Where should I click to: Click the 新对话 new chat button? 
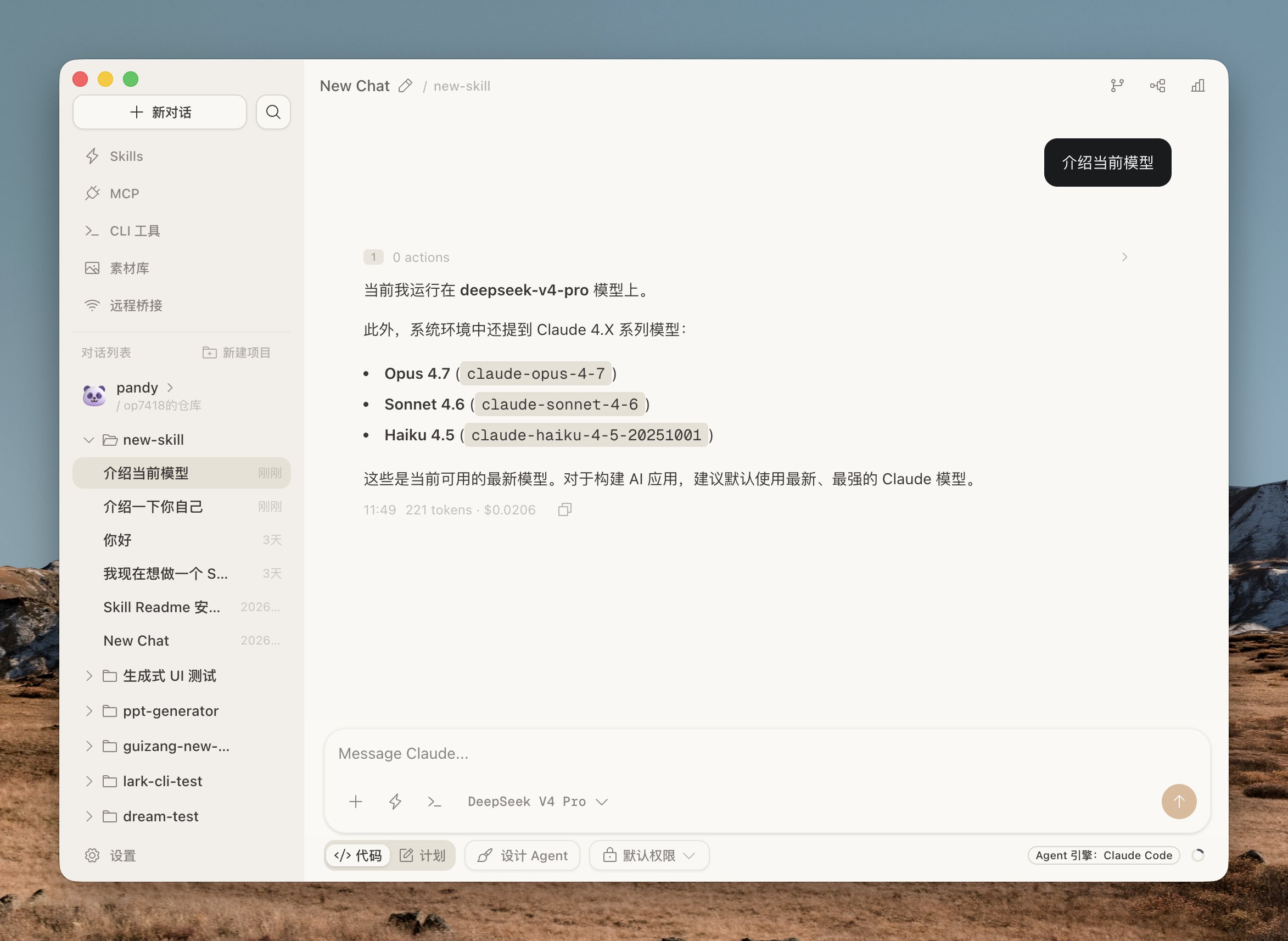[x=160, y=112]
